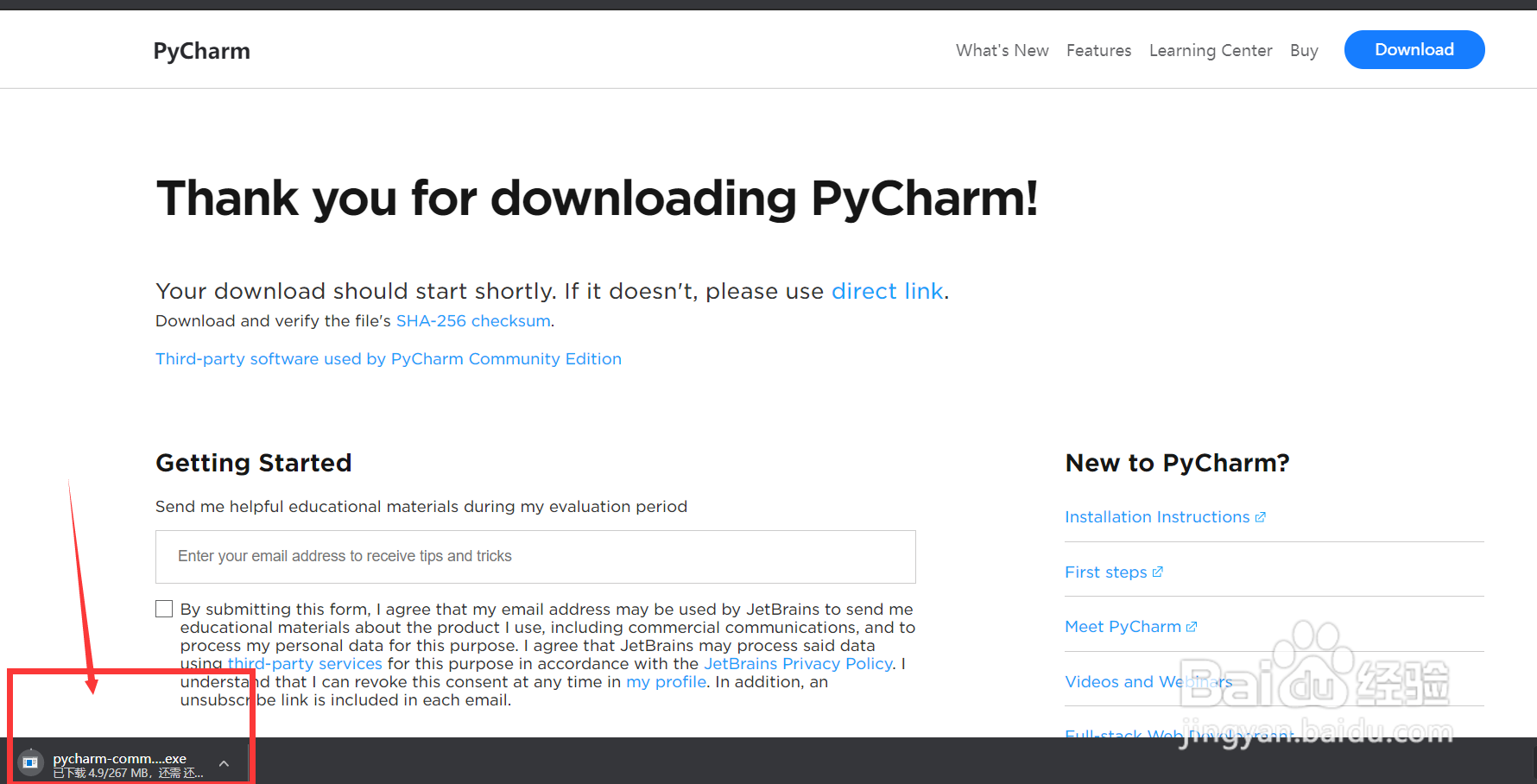Open the Buy page from navigation
Screen dimensions: 1537x784
click(x=1304, y=50)
